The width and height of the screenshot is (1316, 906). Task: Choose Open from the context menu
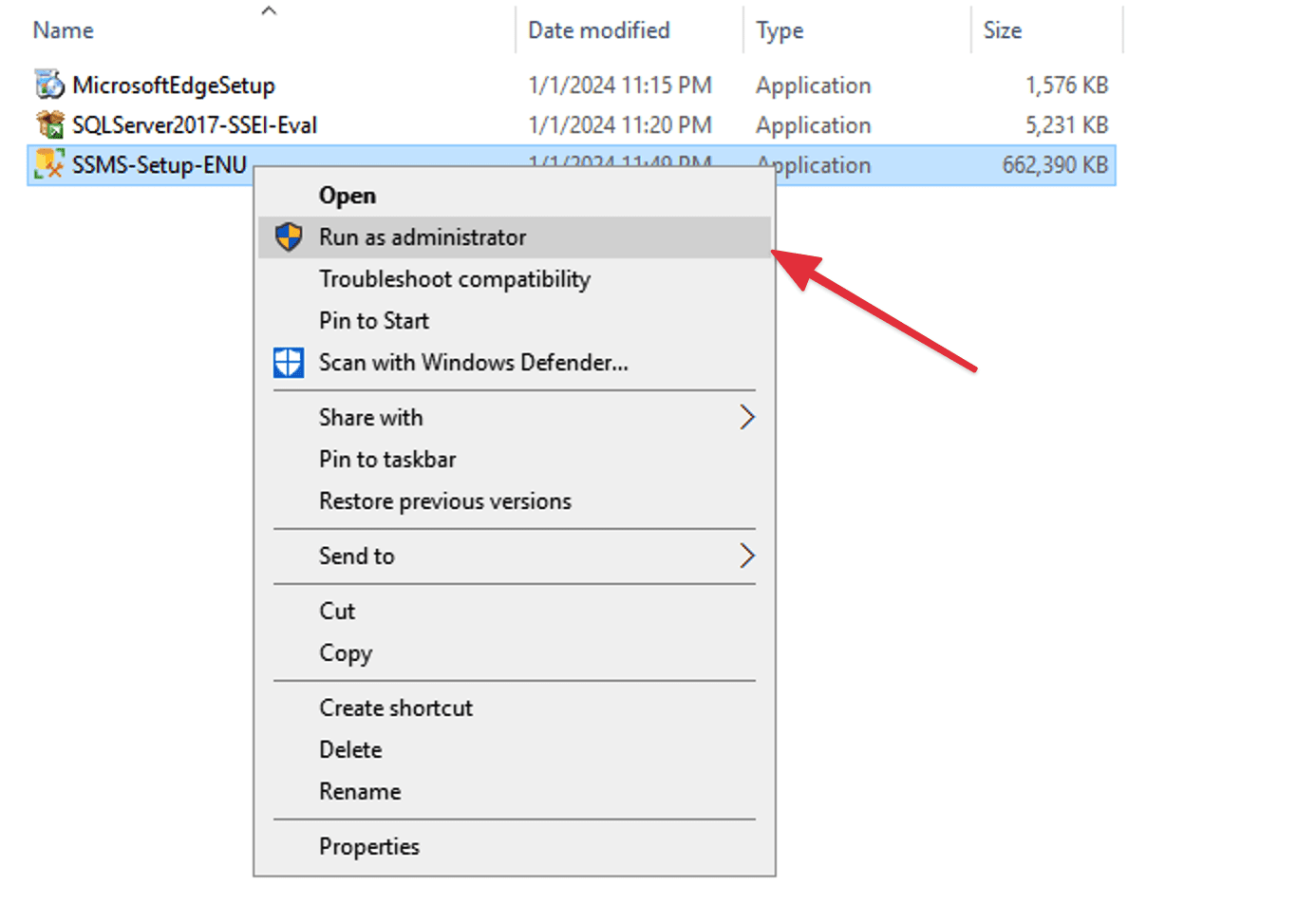click(x=348, y=196)
